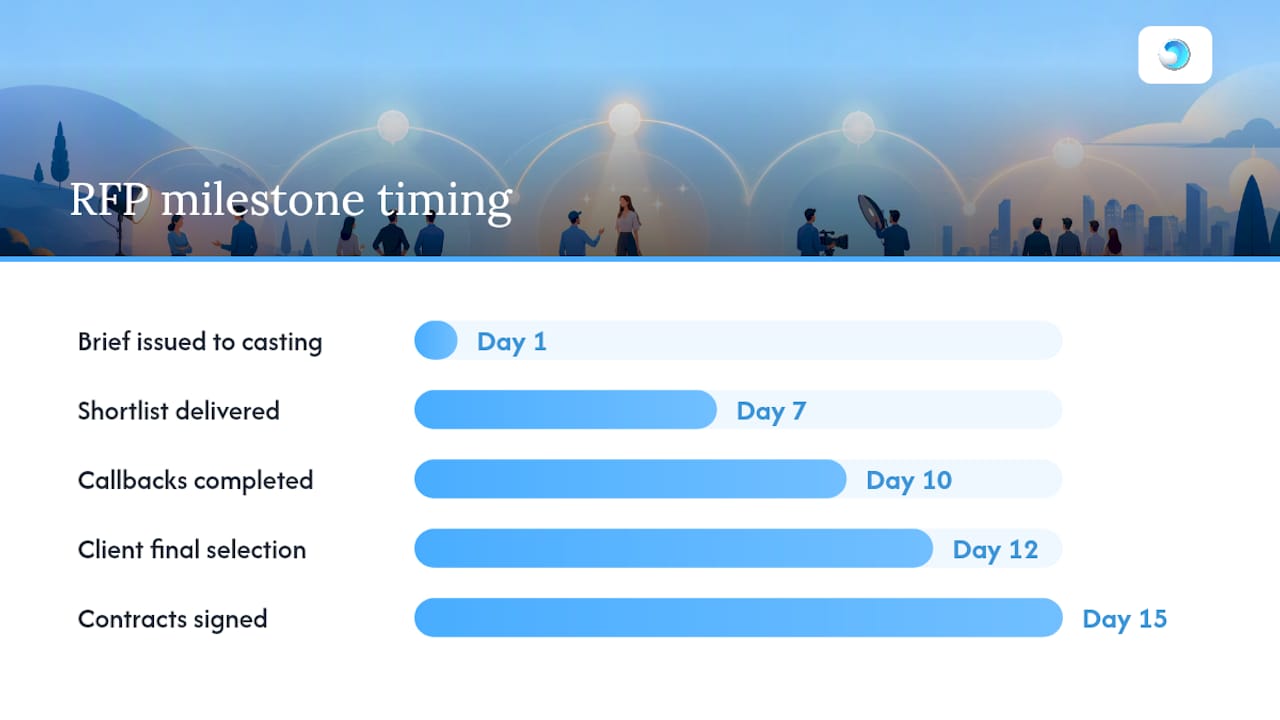The image size is (1280, 720).
Task: Select the RFP milestone timing title
Action: pos(290,200)
